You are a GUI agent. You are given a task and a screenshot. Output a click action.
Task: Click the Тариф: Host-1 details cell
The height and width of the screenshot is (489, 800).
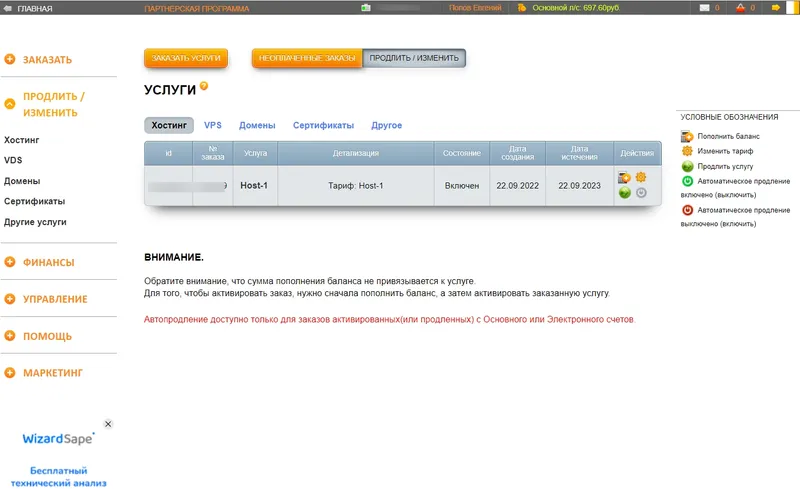356,186
